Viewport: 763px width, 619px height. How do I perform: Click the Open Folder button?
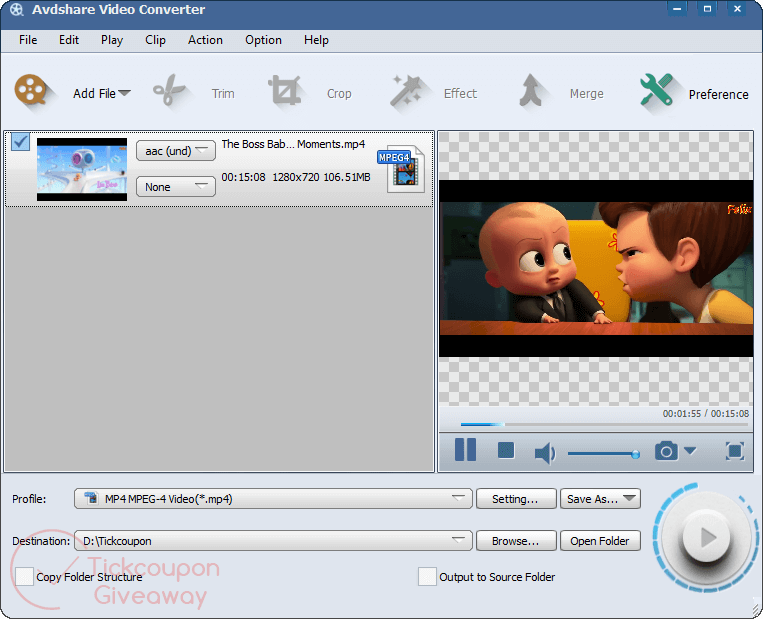click(x=600, y=541)
